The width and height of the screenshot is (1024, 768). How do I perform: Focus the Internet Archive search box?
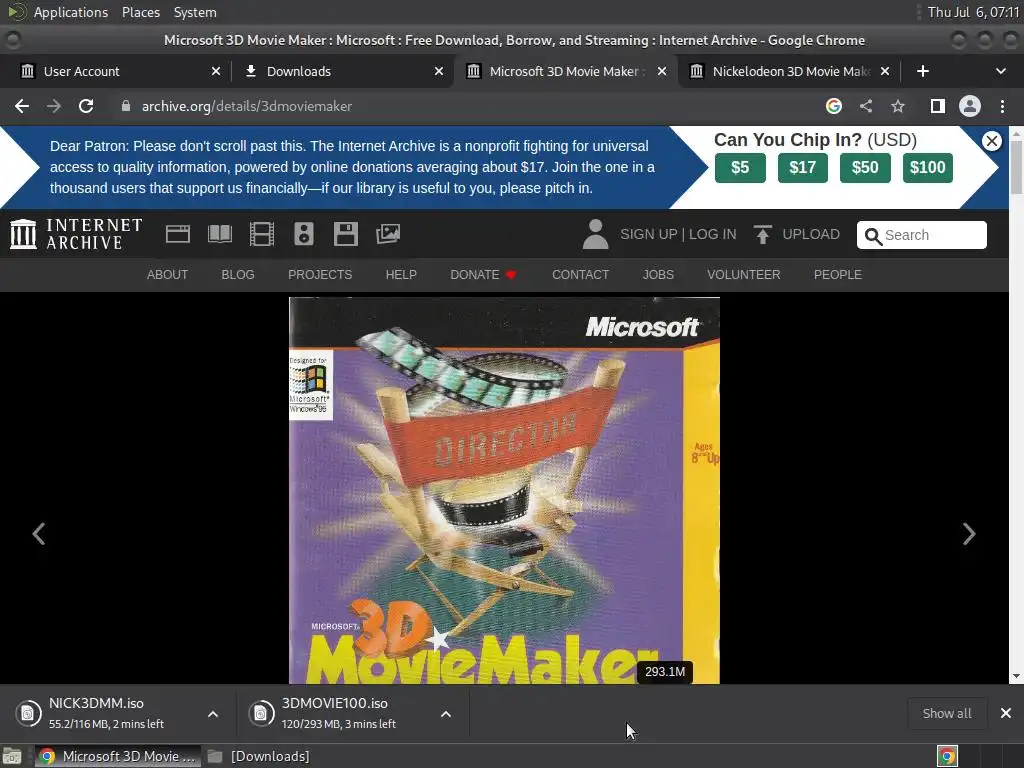click(x=921, y=235)
